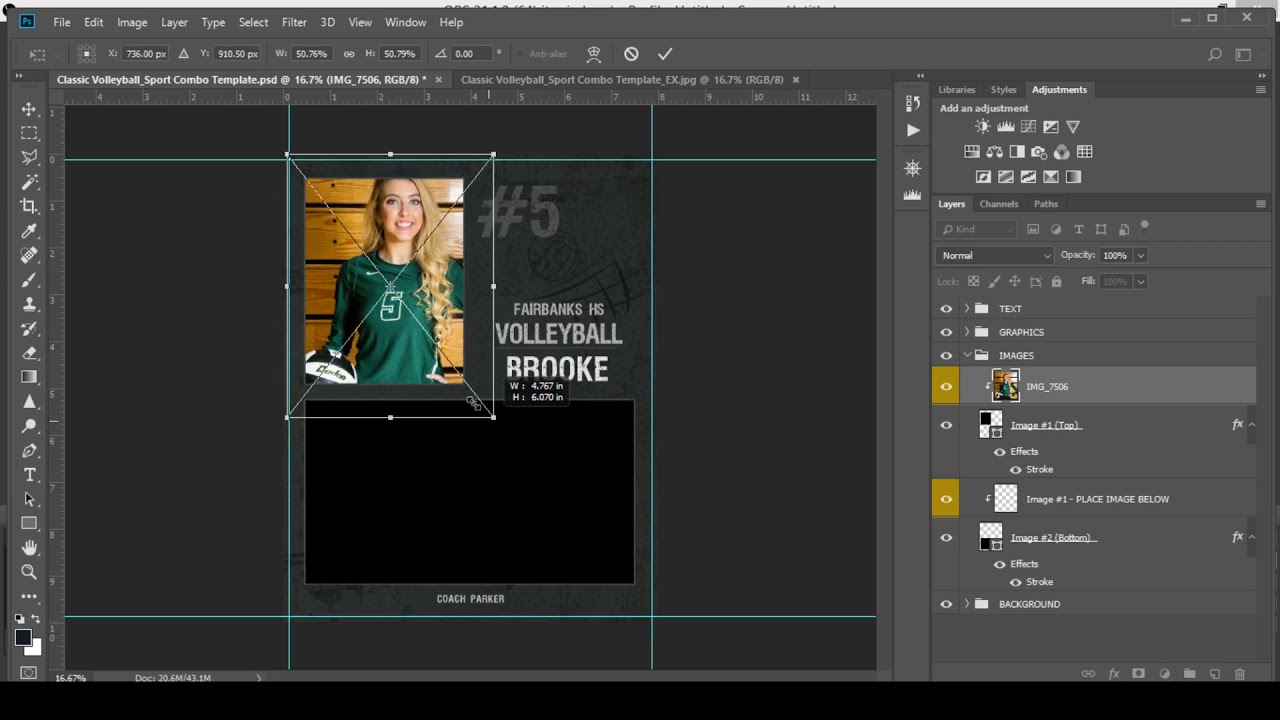Select the Eyedropper tool

29,231
